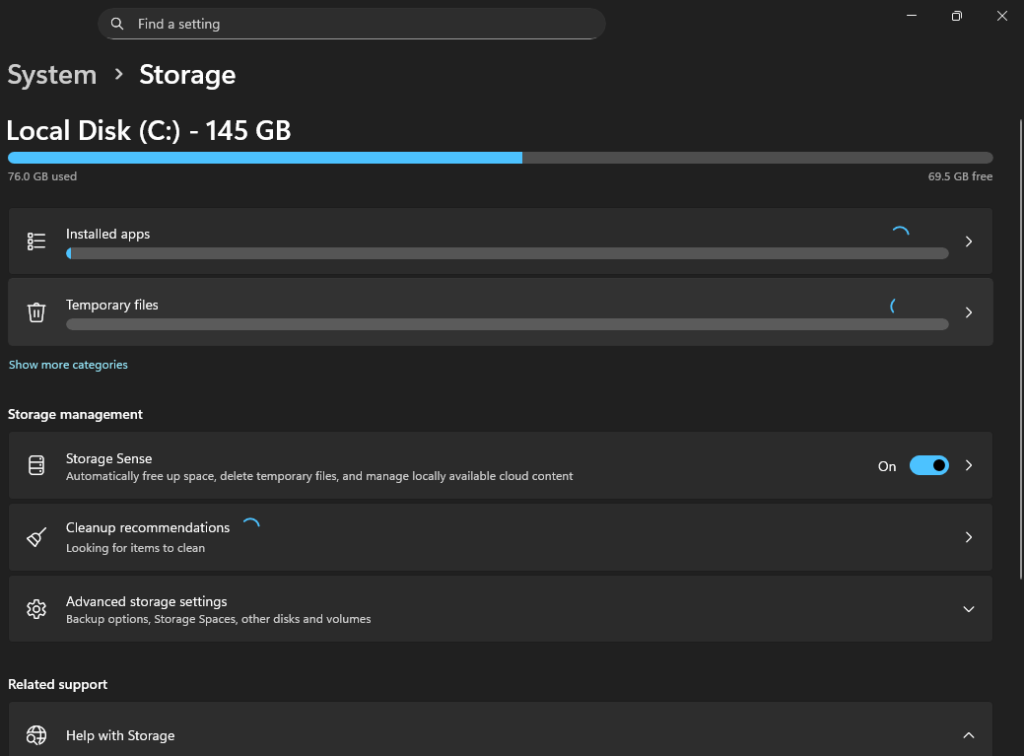Open the Installed apps storage page
Viewport: 1024px width, 756px height.
pos(968,240)
